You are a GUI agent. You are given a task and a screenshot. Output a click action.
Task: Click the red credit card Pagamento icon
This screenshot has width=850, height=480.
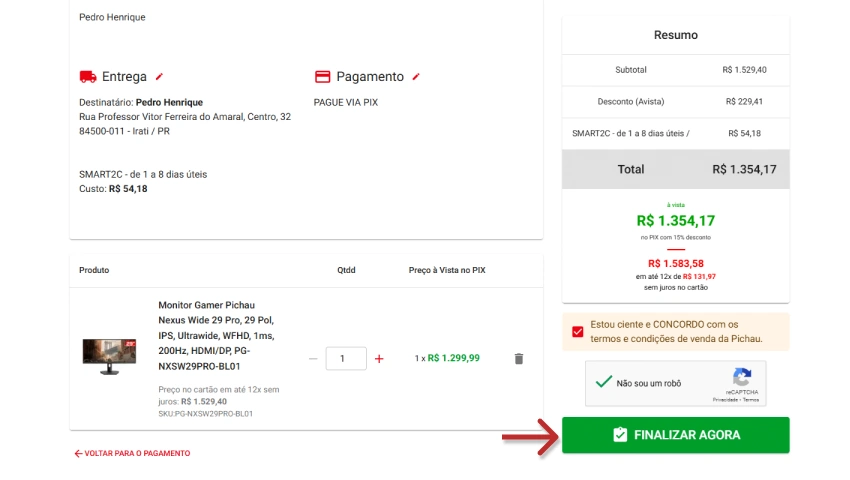pos(323,76)
